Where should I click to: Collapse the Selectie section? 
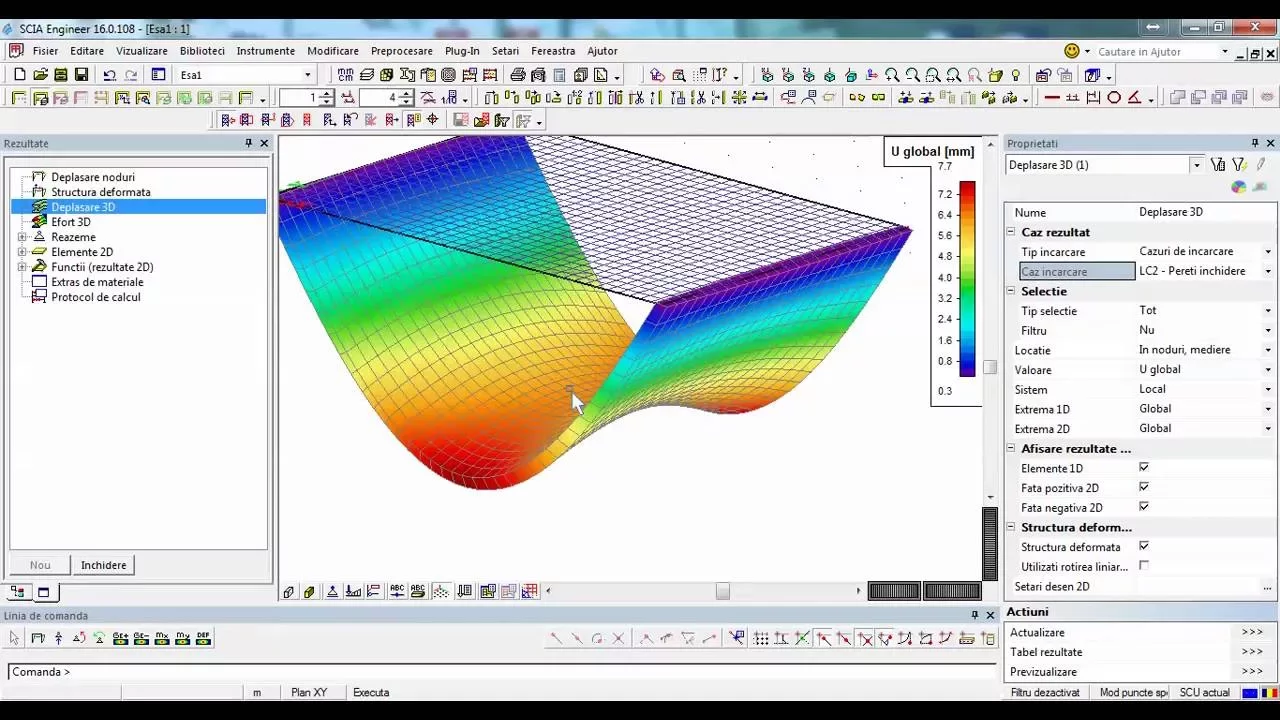click(1011, 291)
